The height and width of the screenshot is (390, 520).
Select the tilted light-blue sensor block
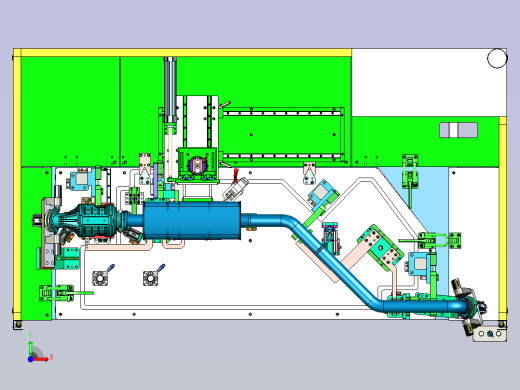[323, 195]
